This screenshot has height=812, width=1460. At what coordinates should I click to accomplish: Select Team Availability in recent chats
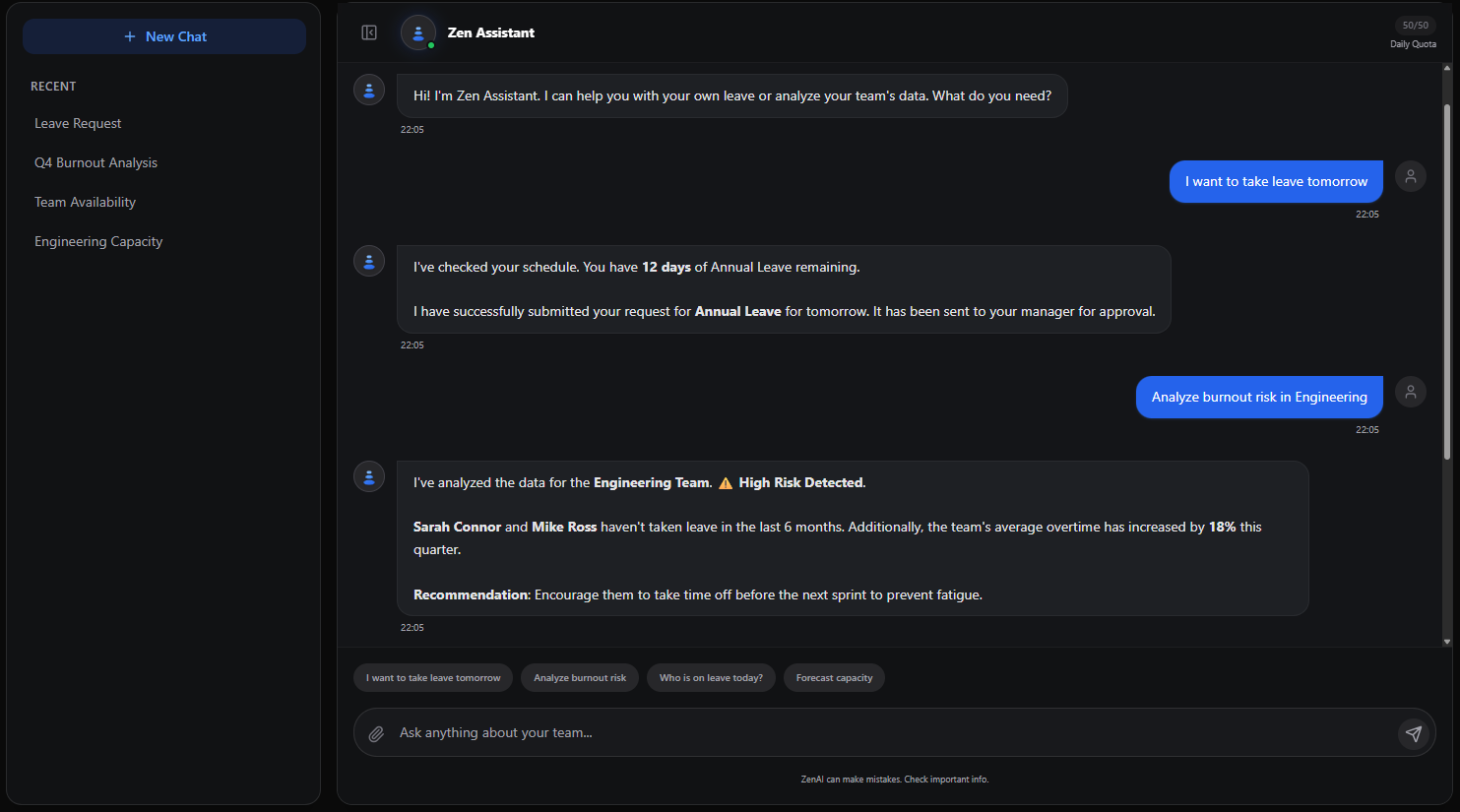coord(85,202)
